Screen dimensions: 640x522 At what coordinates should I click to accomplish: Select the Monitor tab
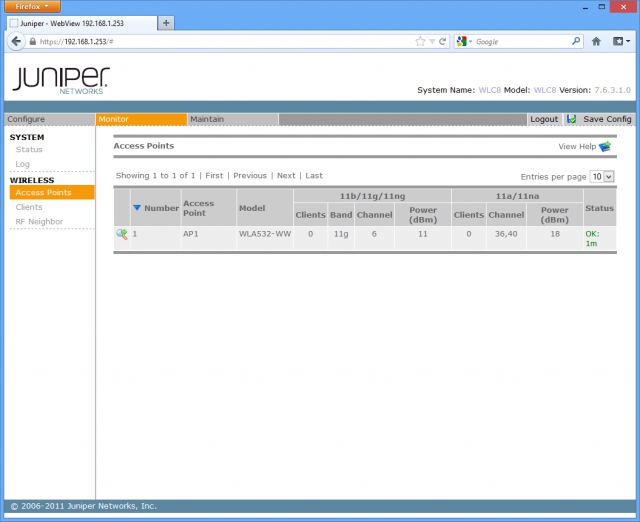[x=141, y=119]
